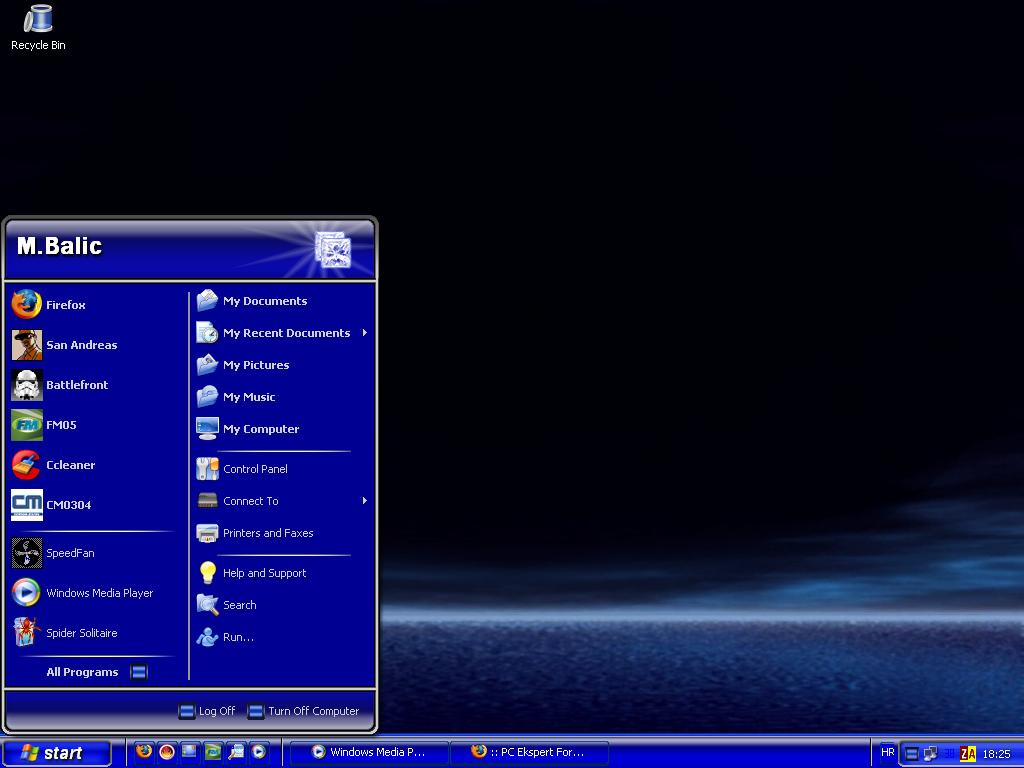Start Battlefront from pinned programs
1024x768 pixels.
tap(76, 385)
